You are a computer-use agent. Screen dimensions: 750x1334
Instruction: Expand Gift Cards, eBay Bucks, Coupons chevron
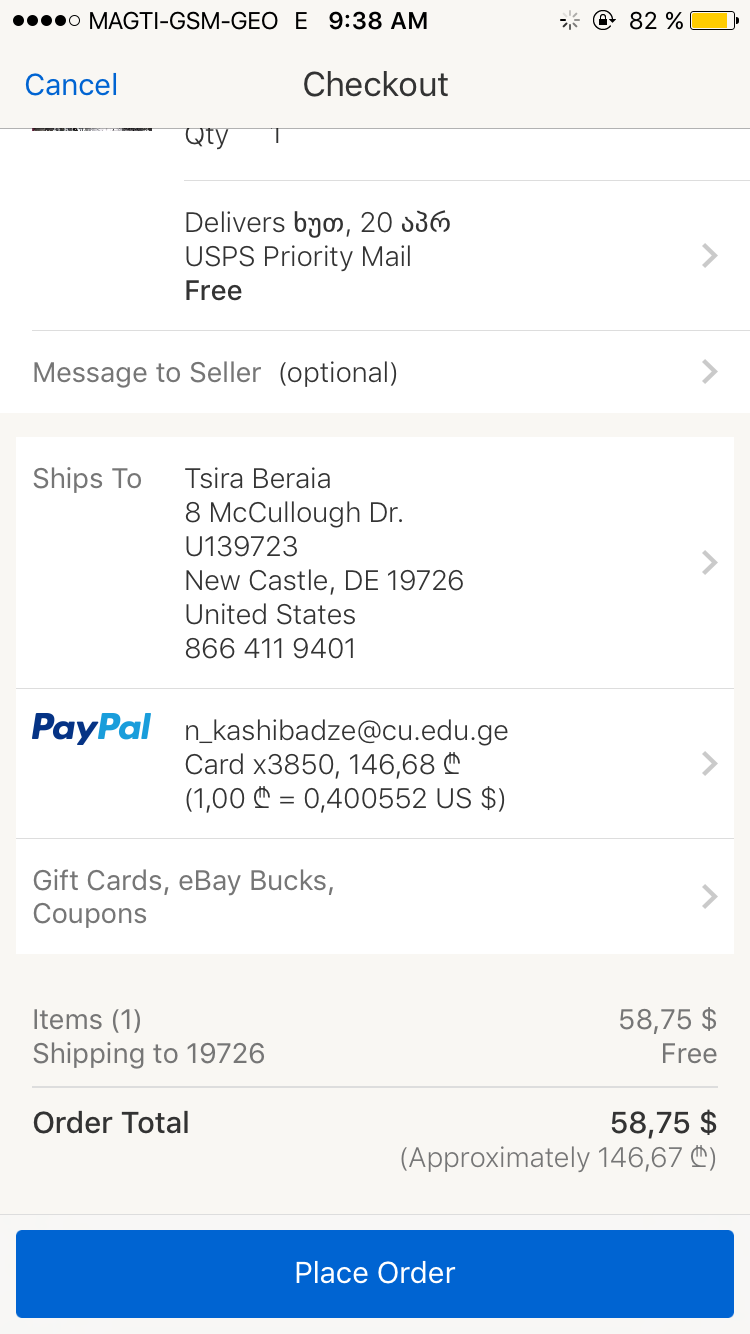coord(709,896)
